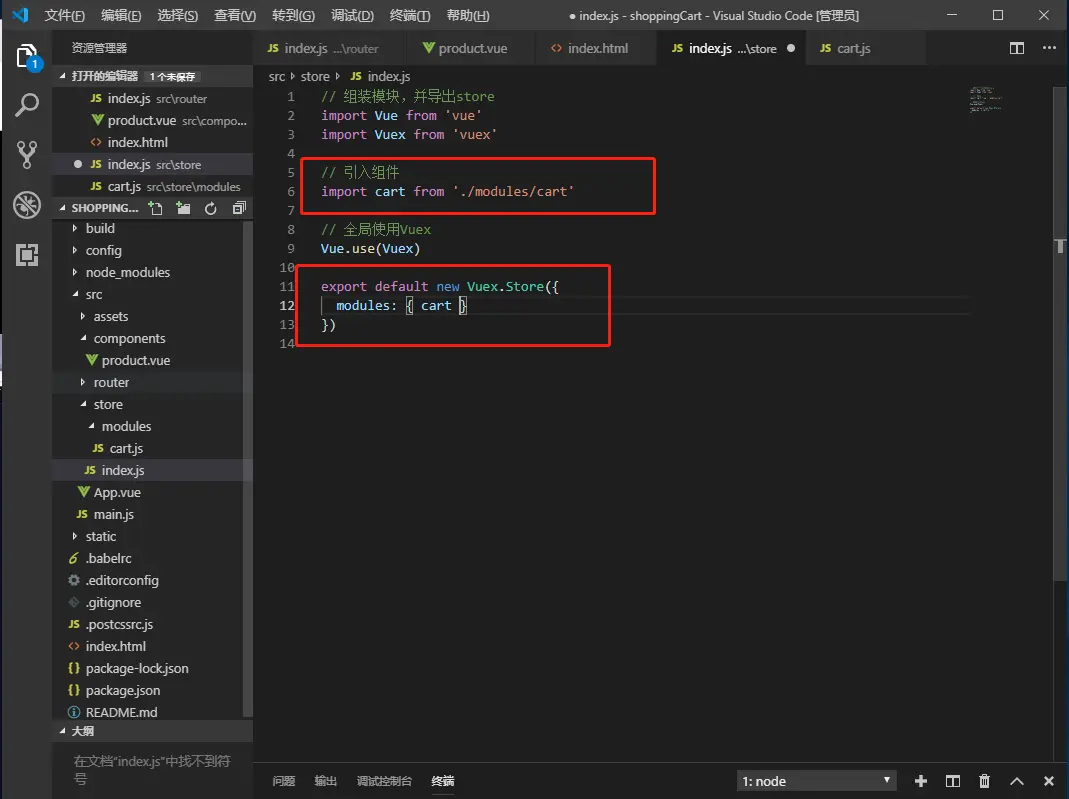
Task: Open the 问题 panel tab
Action: click(x=284, y=781)
